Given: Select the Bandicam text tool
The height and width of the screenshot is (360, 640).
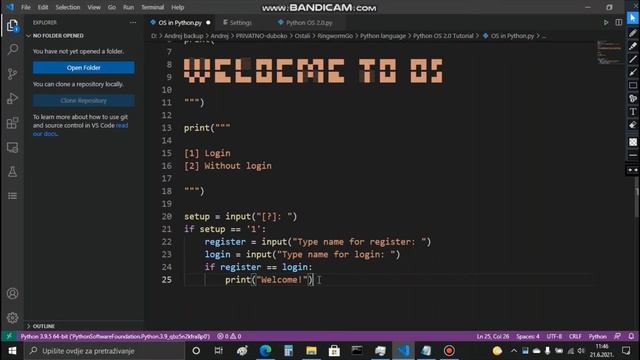Looking at the screenshot, I should pos(633,111).
